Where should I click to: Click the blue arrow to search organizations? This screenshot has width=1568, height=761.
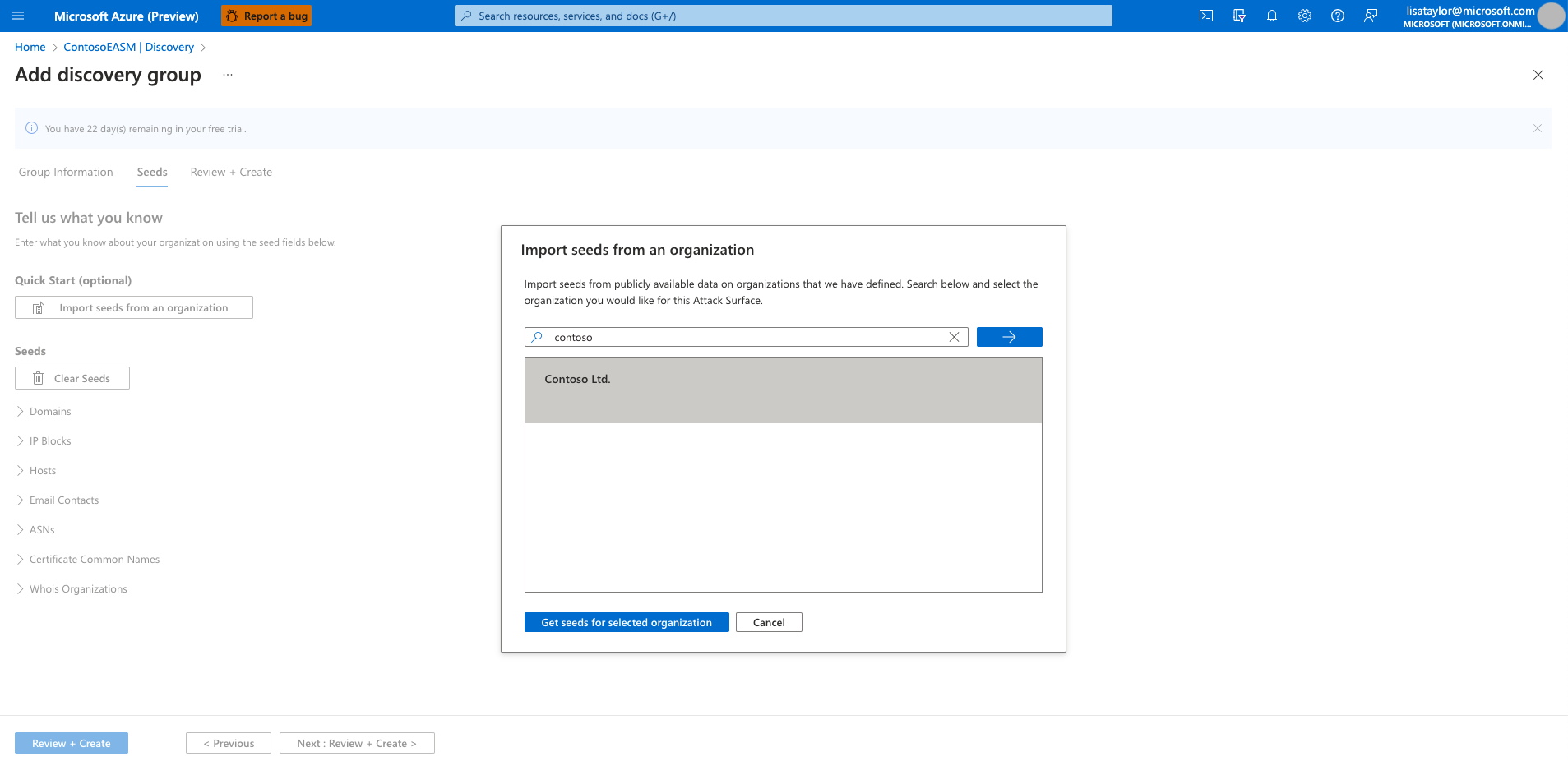1009,336
